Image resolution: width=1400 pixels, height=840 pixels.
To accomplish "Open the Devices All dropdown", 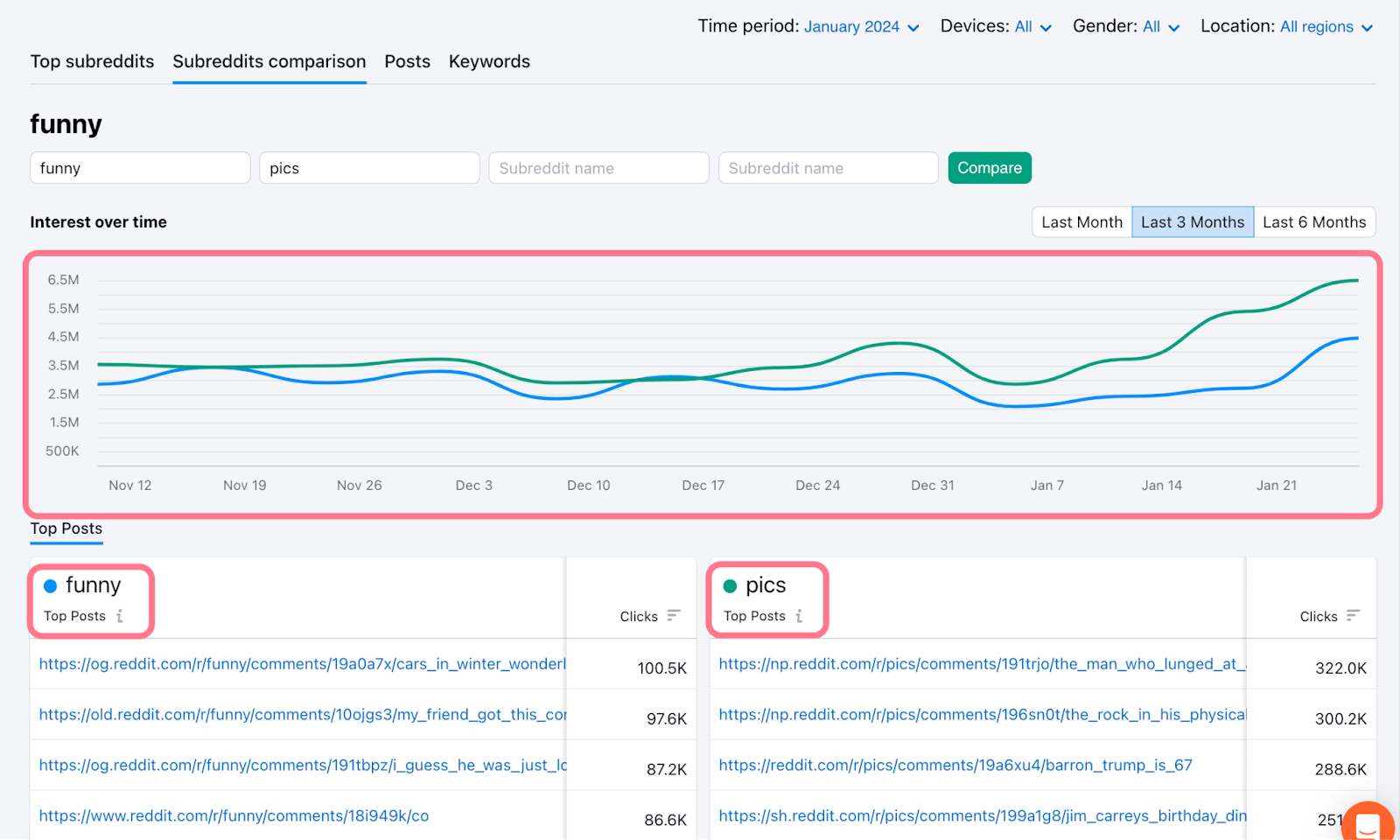I will pos(1033,27).
